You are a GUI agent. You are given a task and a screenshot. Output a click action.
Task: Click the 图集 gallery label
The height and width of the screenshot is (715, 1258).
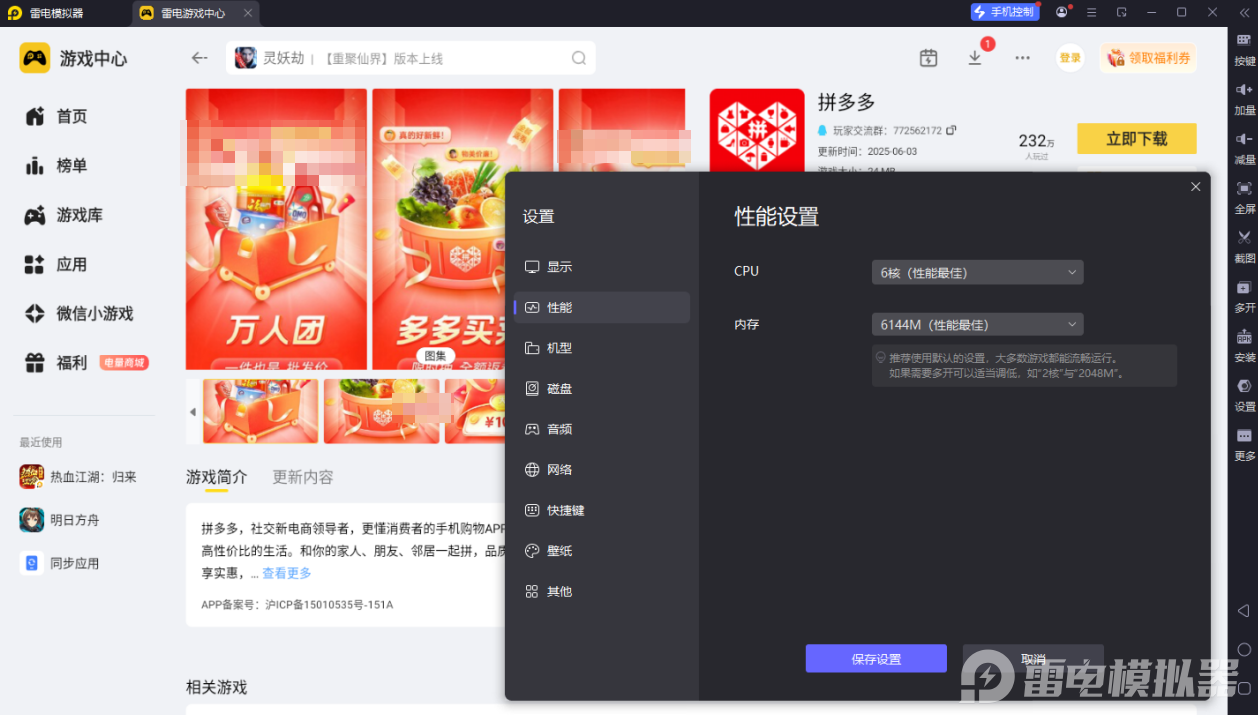coord(435,355)
